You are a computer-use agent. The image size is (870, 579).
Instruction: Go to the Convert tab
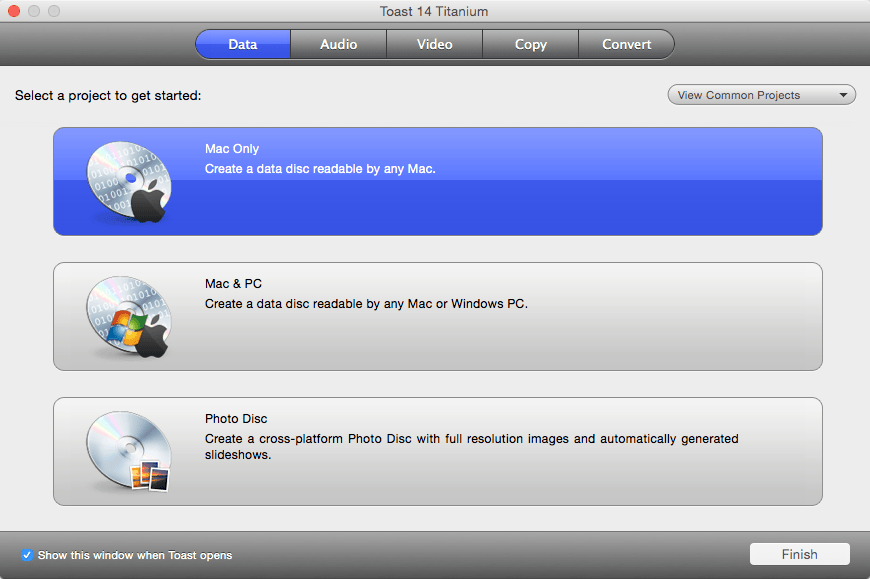pyautogui.click(x=626, y=44)
